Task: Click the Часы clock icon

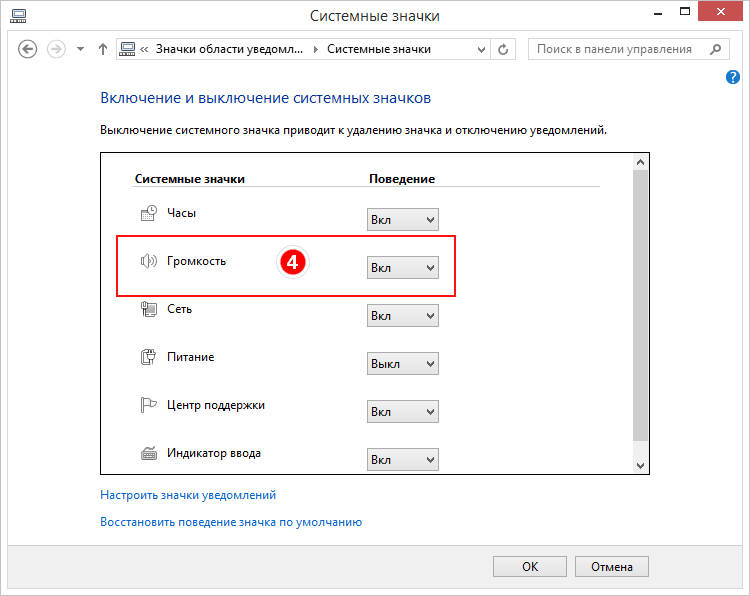Action: [x=149, y=213]
